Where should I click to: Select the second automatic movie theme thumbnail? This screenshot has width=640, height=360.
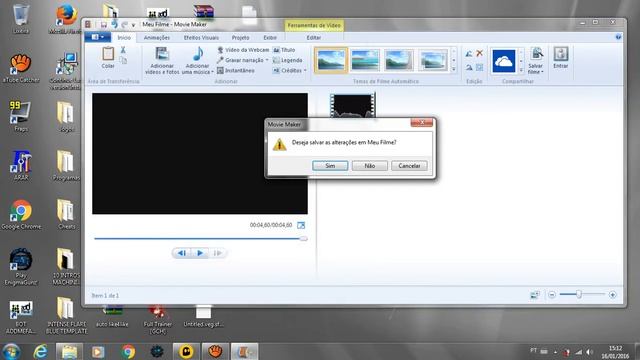(365, 60)
